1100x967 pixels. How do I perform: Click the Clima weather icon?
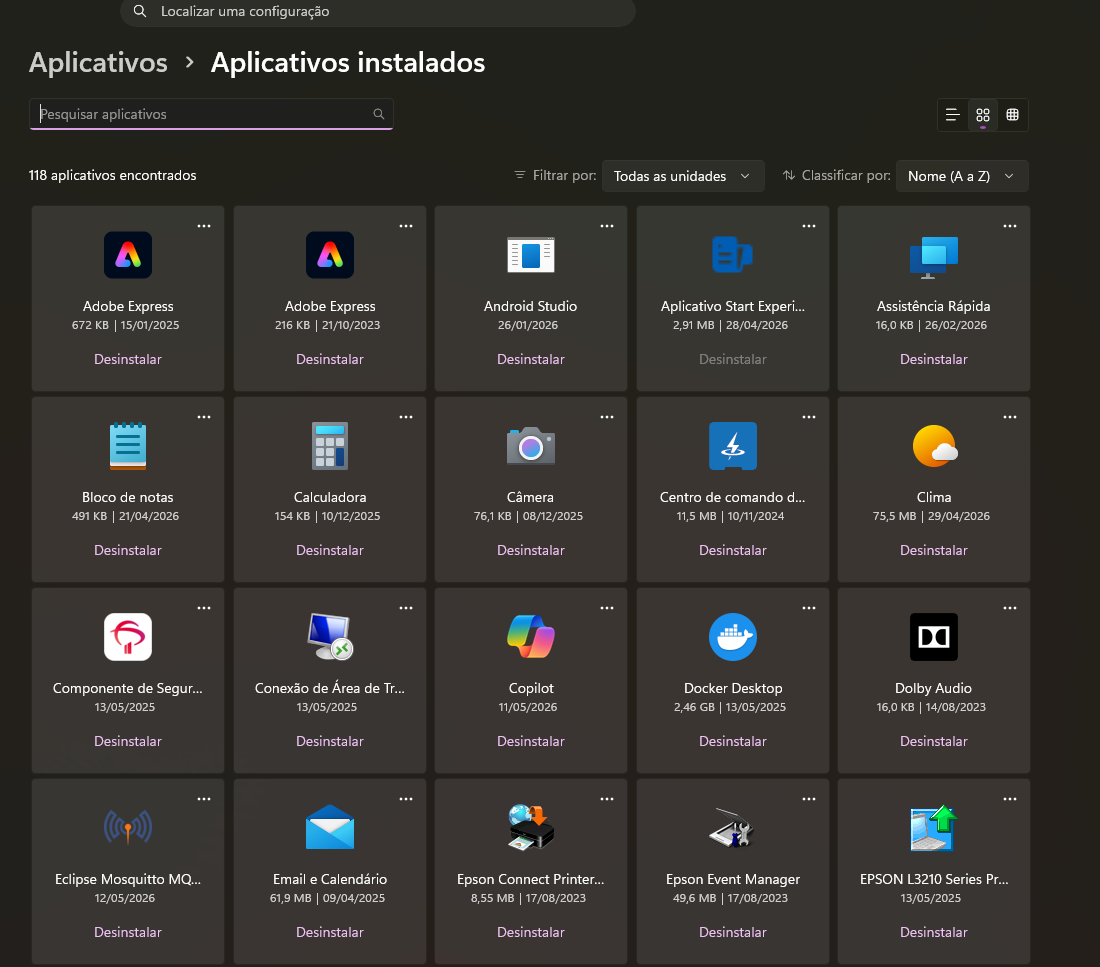934,446
